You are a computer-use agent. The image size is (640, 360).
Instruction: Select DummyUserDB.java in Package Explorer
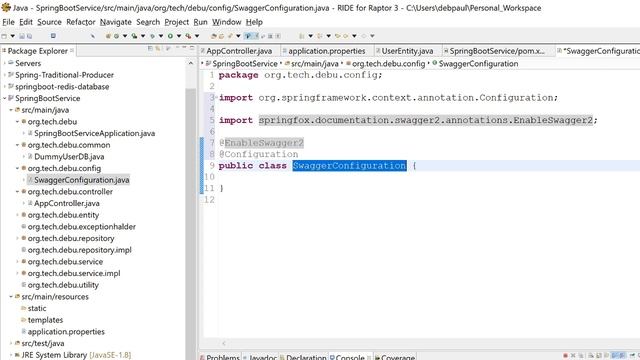coord(69,157)
